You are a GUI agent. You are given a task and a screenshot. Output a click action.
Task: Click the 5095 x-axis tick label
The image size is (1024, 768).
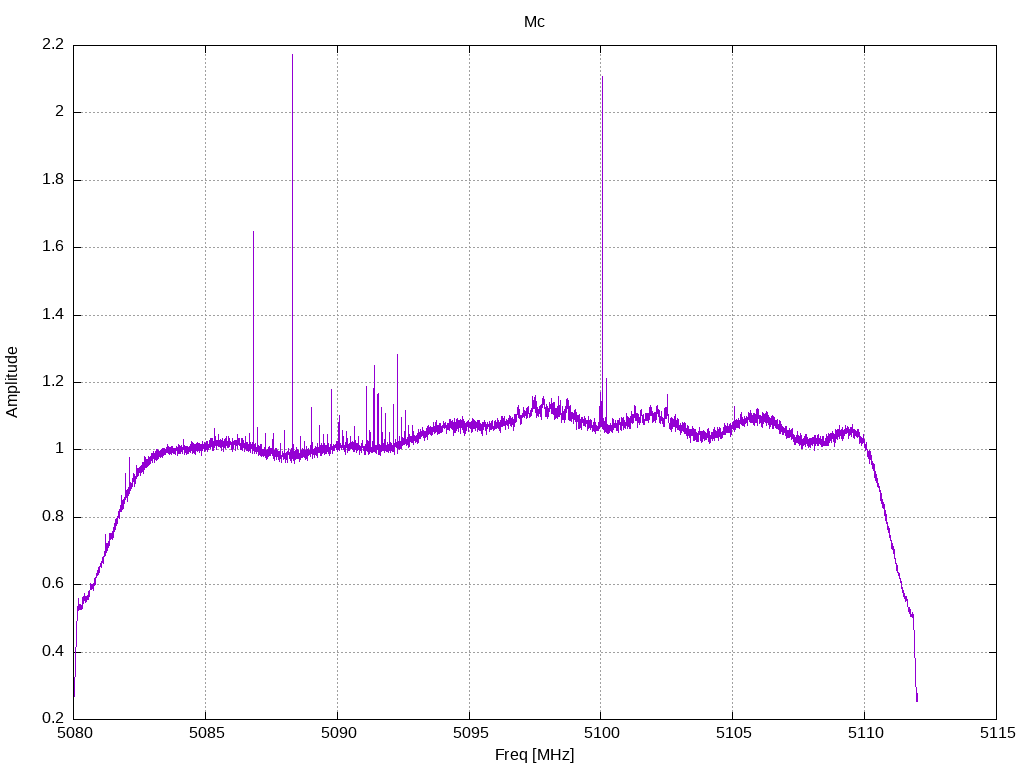(470, 733)
